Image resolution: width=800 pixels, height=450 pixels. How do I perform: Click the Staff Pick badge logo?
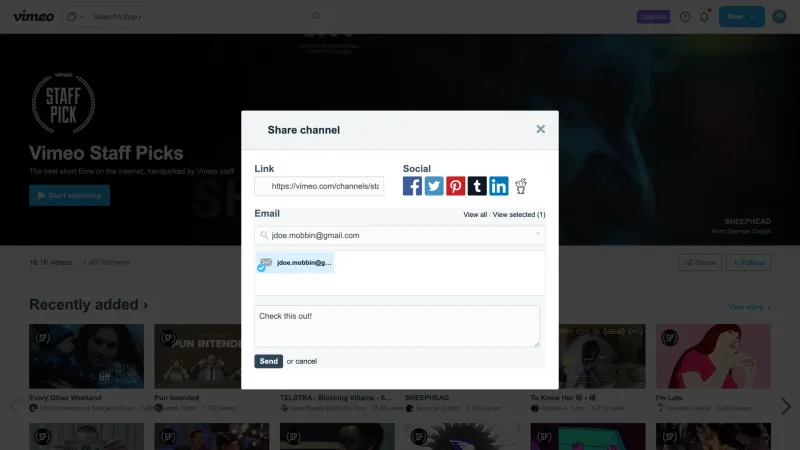(63, 103)
